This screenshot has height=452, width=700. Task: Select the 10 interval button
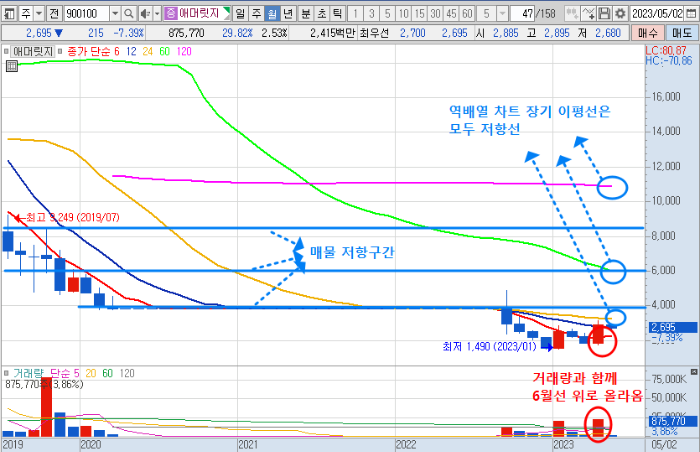pos(404,13)
